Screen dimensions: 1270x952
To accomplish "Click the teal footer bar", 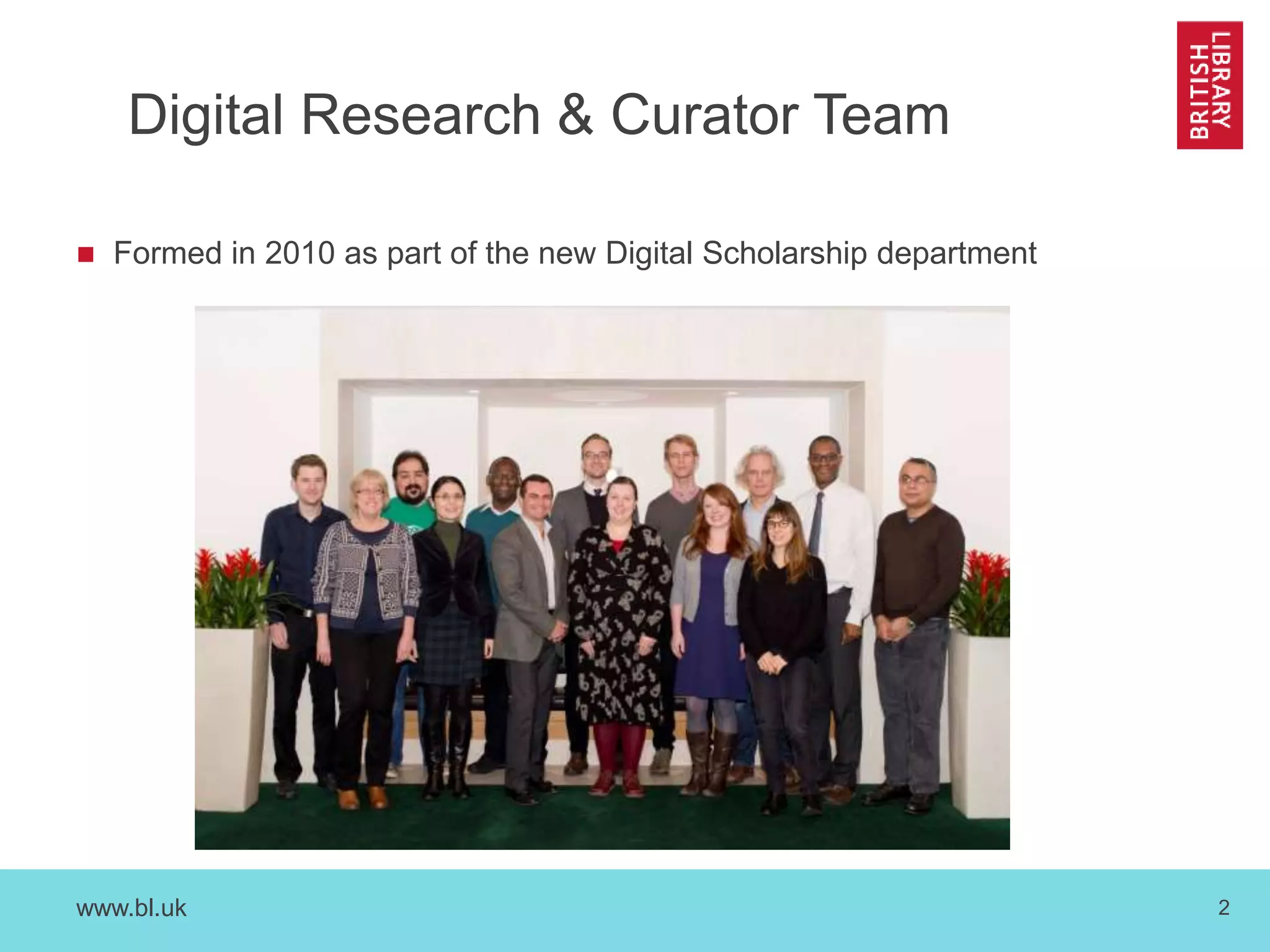I will click(635, 910).
